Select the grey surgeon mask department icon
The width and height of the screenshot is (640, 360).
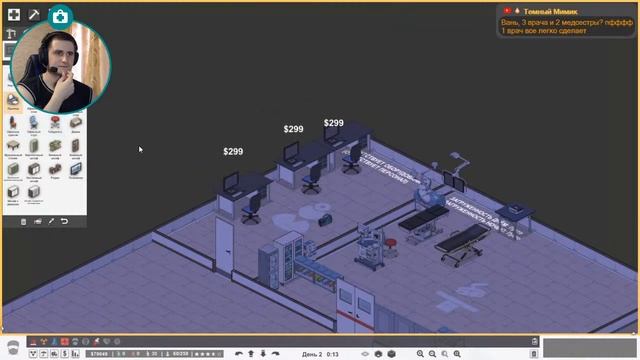75,341
